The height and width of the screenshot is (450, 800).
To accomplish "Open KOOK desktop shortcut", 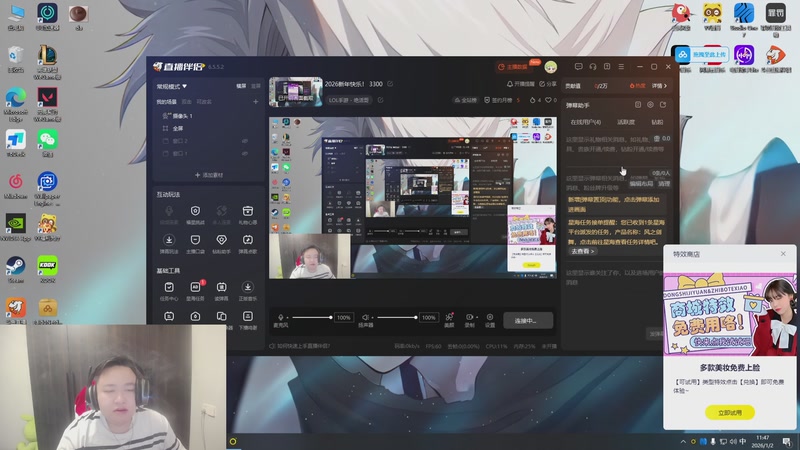I will click(47, 269).
